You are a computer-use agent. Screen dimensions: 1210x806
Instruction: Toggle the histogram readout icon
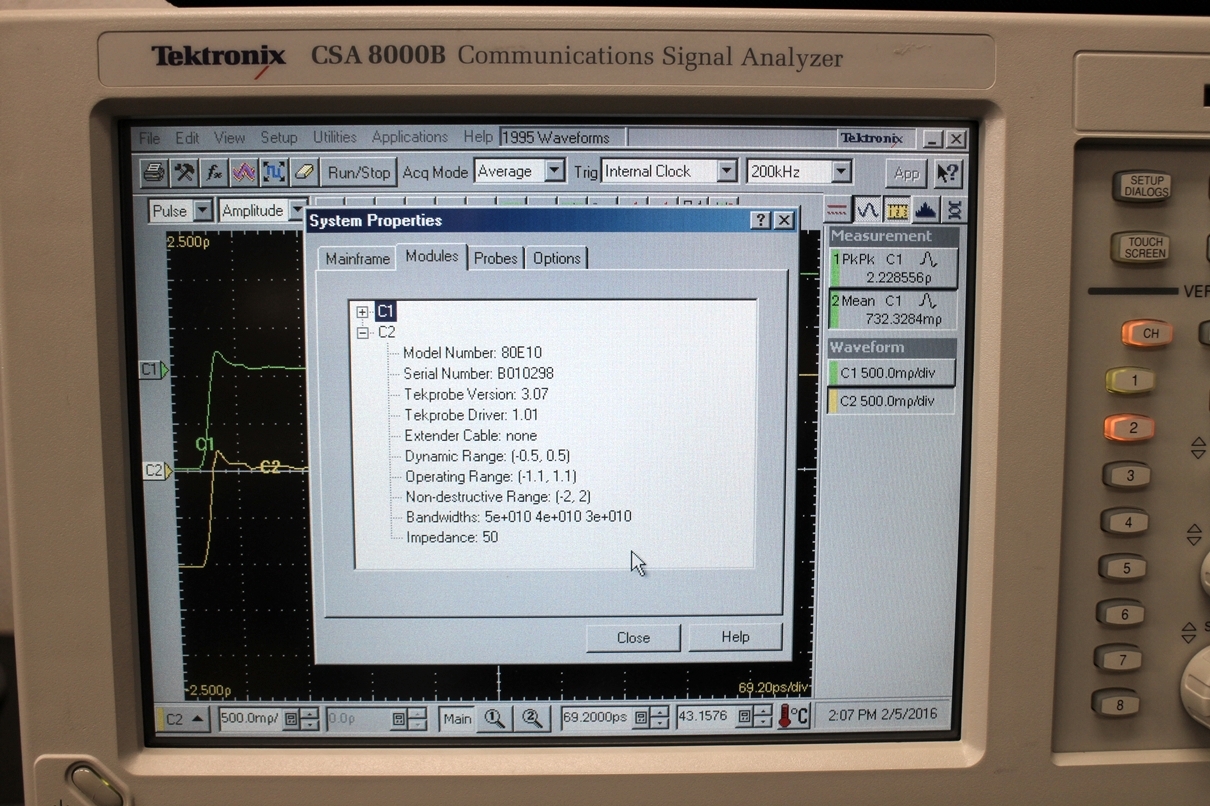[x=926, y=210]
